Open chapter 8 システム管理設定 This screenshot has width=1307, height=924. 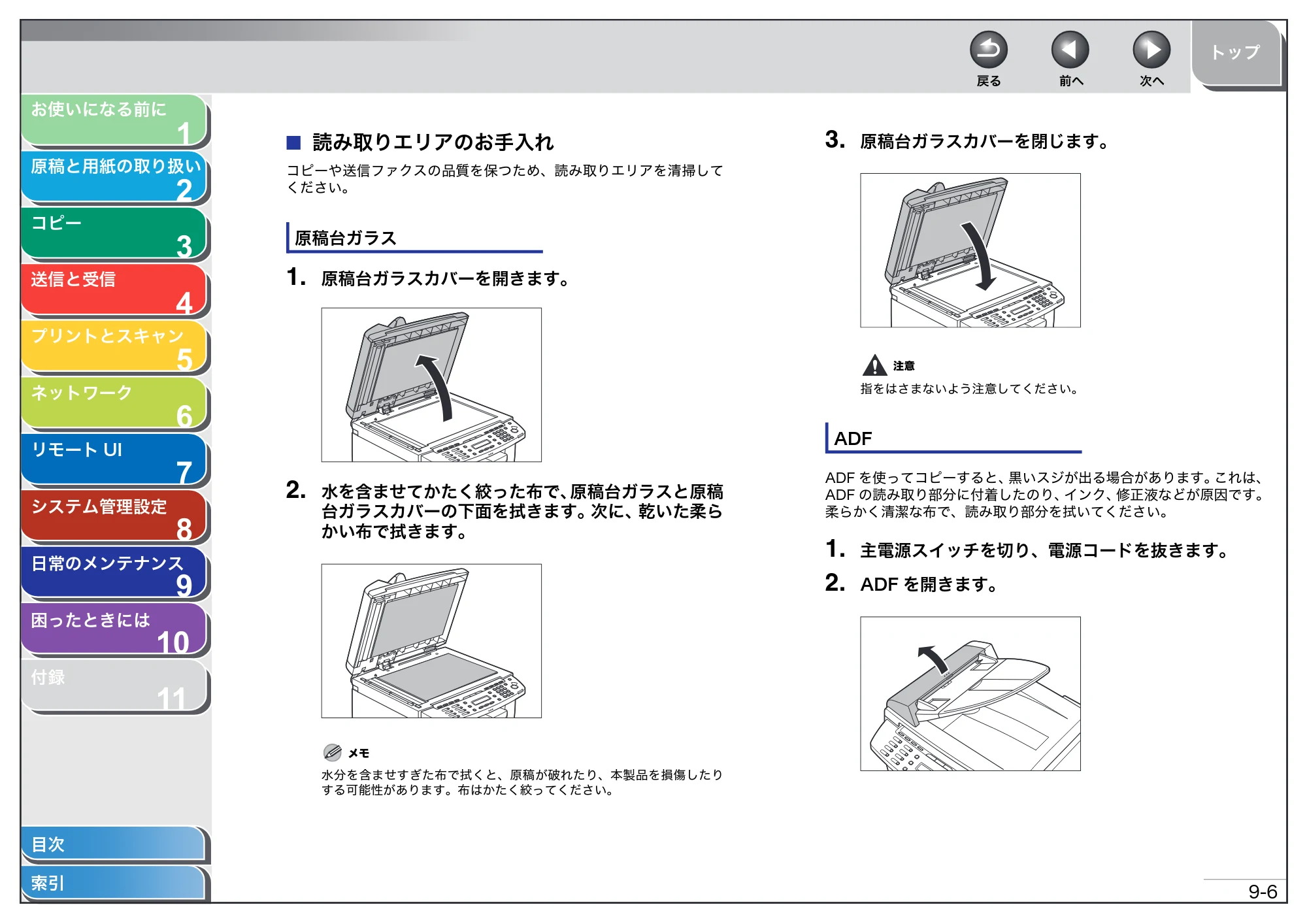click(114, 517)
